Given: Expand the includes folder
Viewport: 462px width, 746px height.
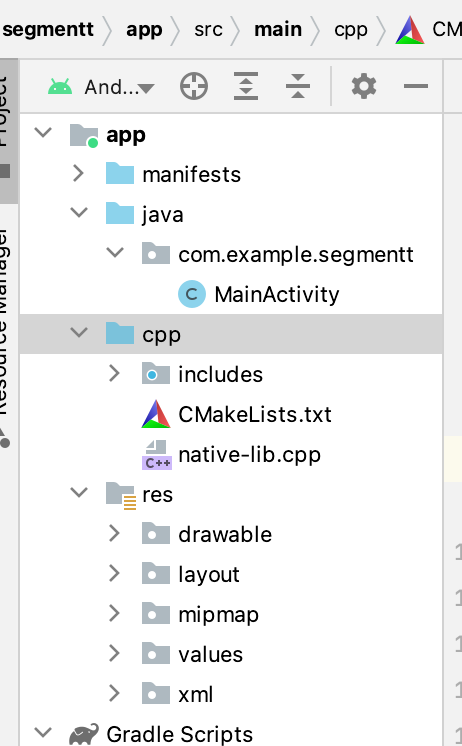Looking at the screenshot, I should tap(114, 373).
